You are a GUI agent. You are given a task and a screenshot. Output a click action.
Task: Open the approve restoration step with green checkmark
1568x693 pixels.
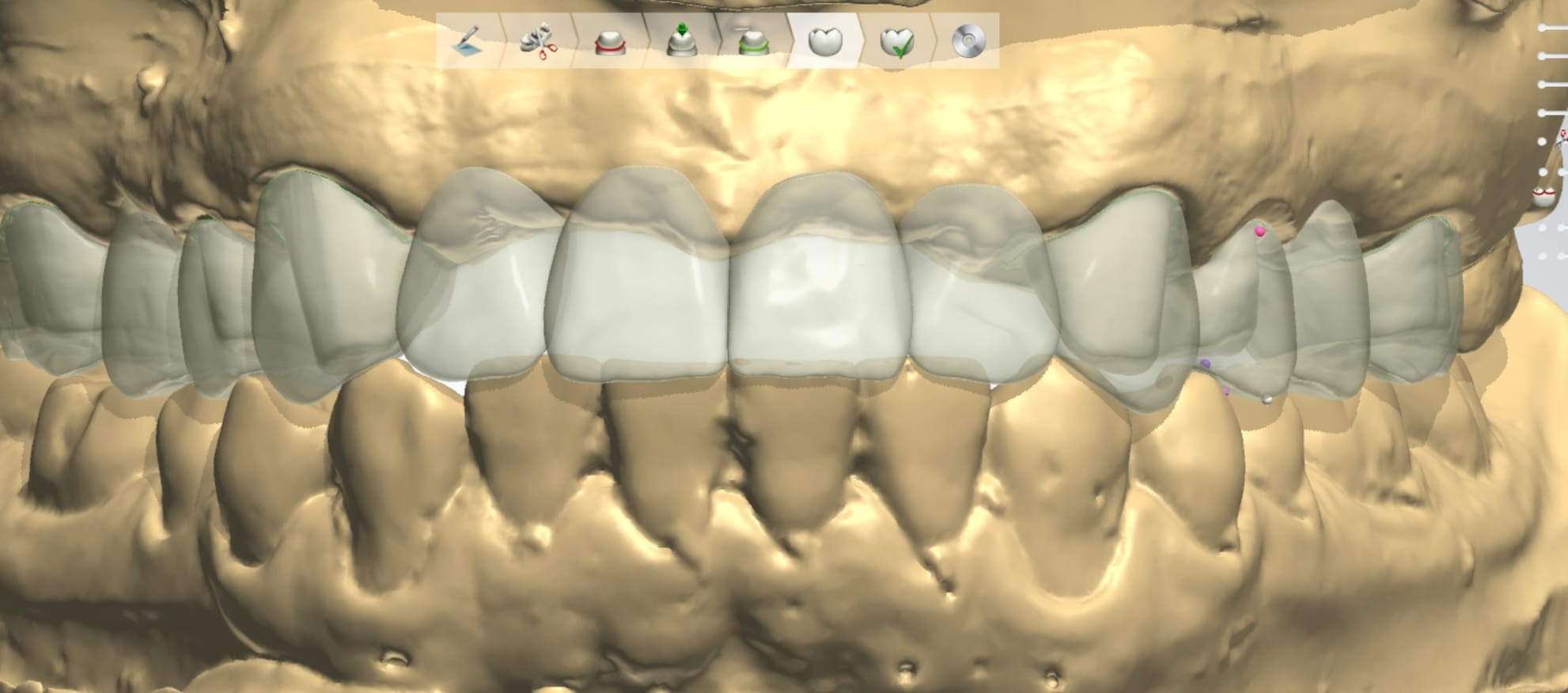(897, 42)
